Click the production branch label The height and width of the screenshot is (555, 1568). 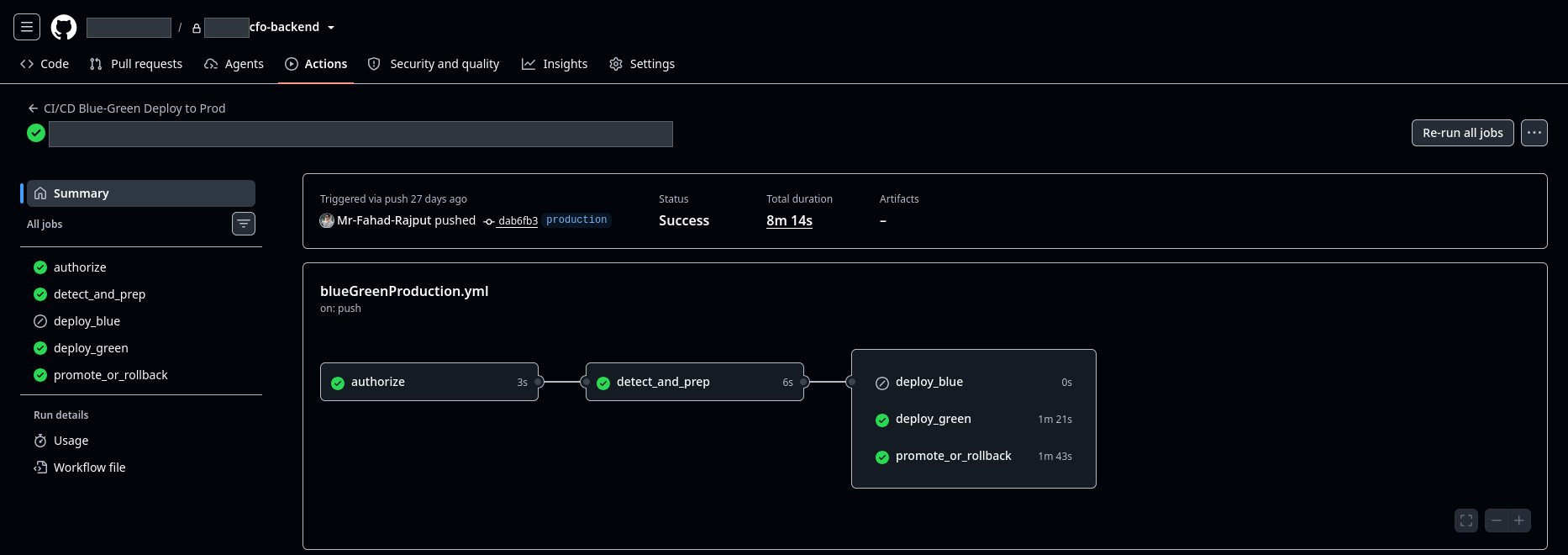(576, 219)
